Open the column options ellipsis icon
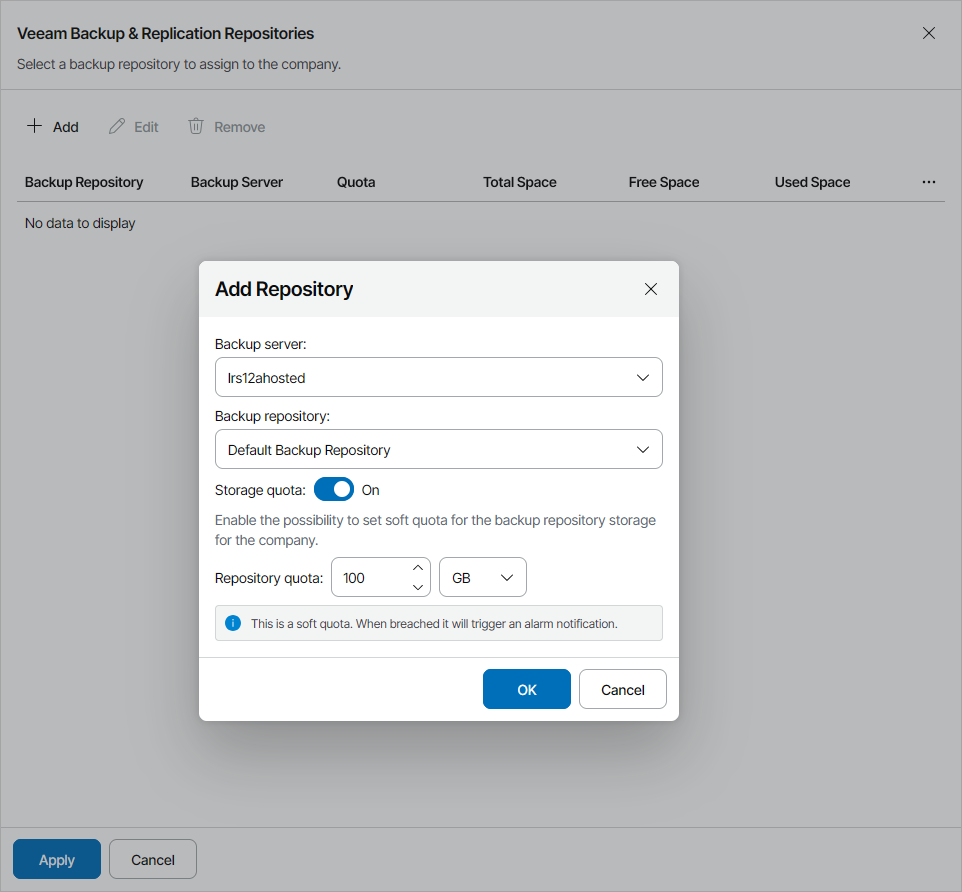962x892 pixels. coord(928,182)
